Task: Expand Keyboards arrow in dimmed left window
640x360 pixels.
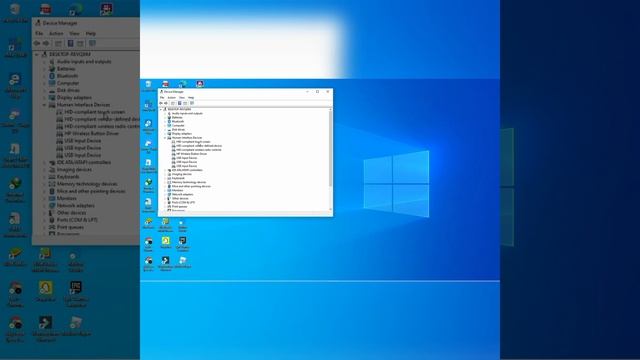Action: pos(44,177)
